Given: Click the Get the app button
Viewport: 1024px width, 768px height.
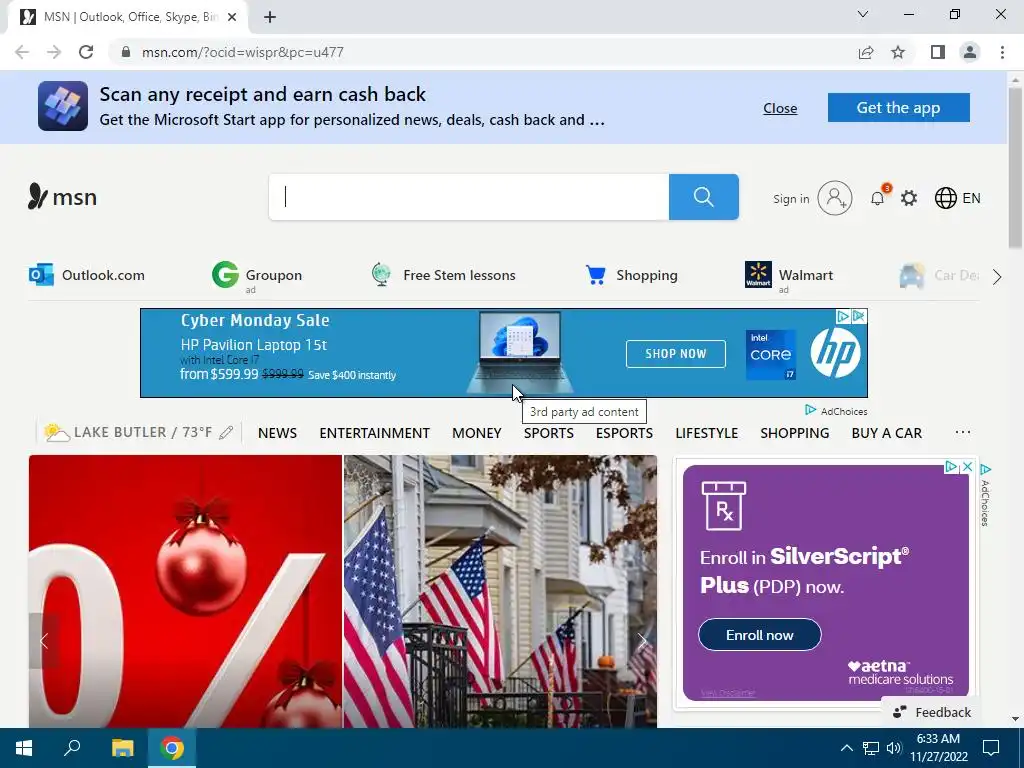Looking at the screenshot, I should tap(899, 107).
